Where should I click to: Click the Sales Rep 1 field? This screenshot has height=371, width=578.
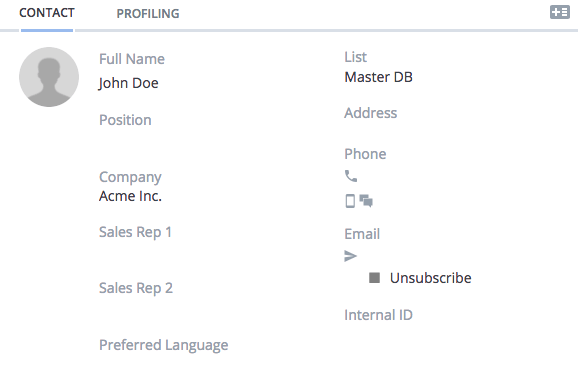click(x=135, y=232)
